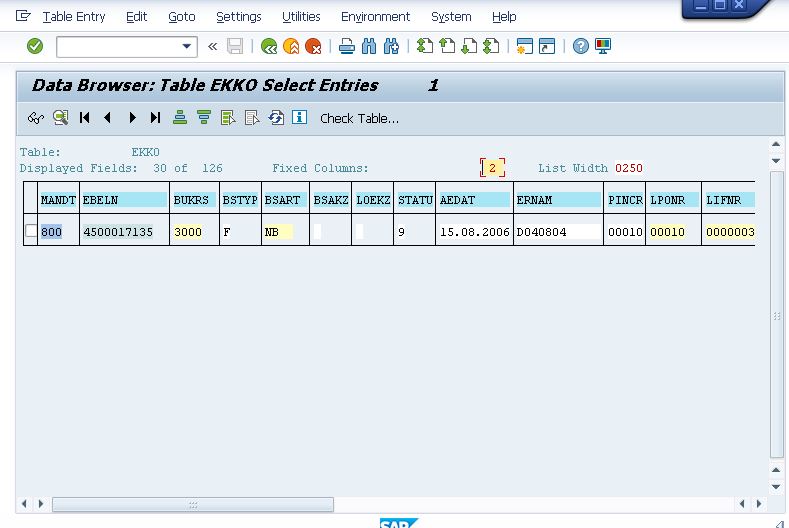Image resolution: width=789 pixels, height=528 pixels.
Task: Click the STATU column header
Action: click(415, 200)
